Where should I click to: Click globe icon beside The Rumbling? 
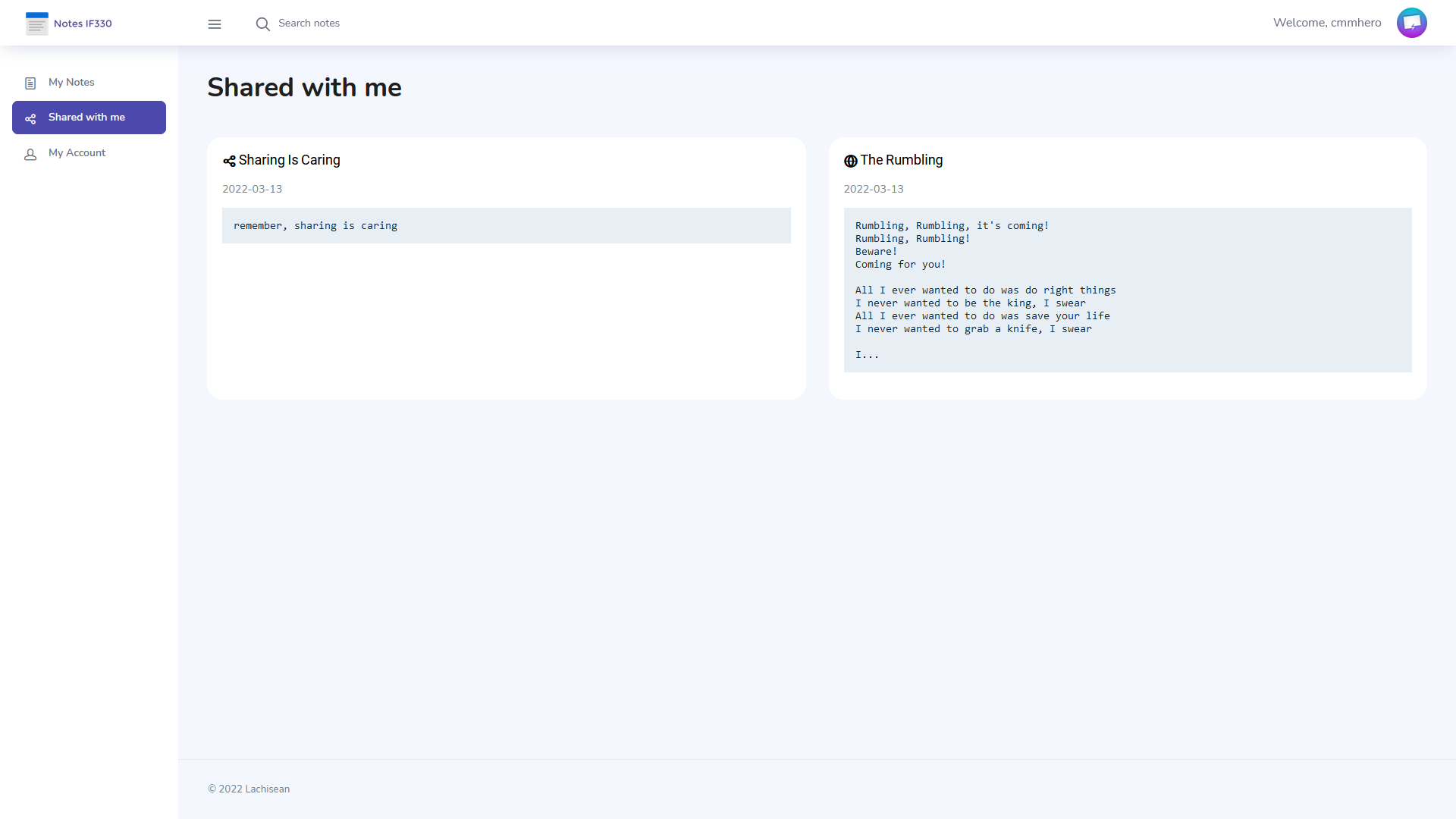coord(851,161)
